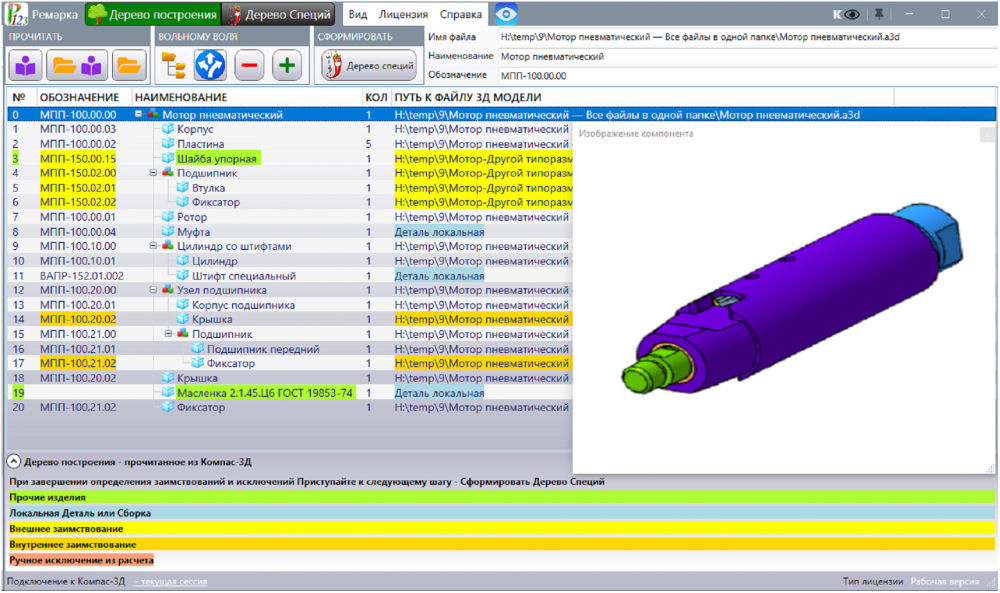Sort by the ОБОЗНАЧЕНИЕ column header
The image size is (1000, 593).
(79, 98)
